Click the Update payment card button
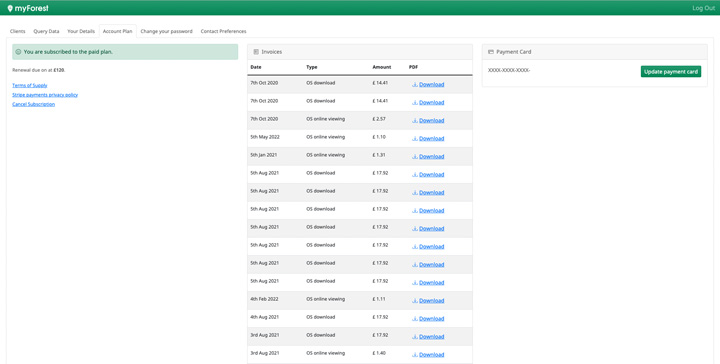The width and height of the screenshot is (720, 364). click(671, 72)
